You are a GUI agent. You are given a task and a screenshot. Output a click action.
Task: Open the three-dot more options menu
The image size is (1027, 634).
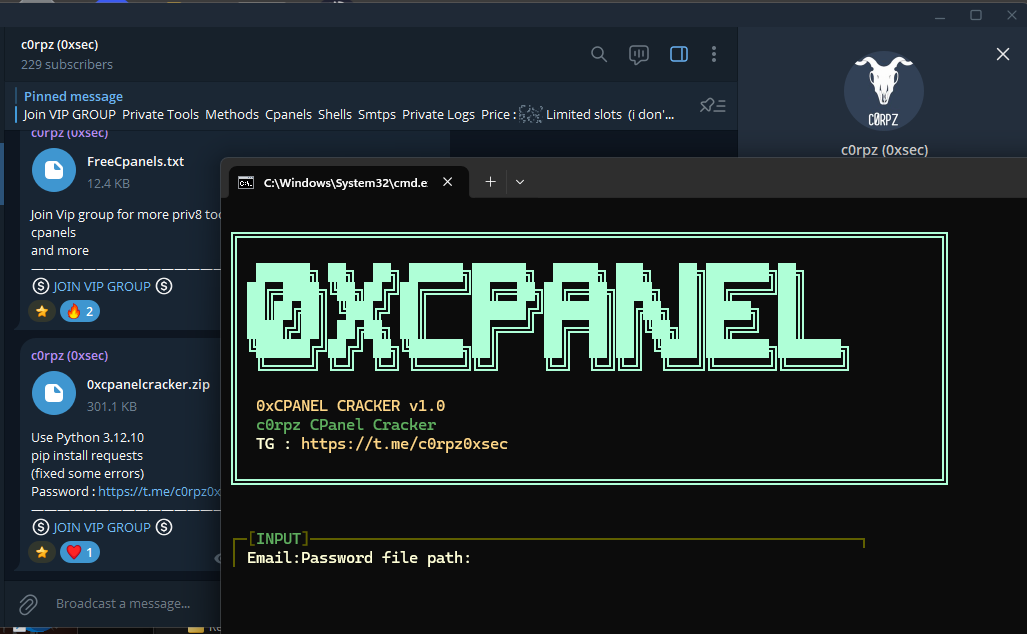tap(714, 54)
